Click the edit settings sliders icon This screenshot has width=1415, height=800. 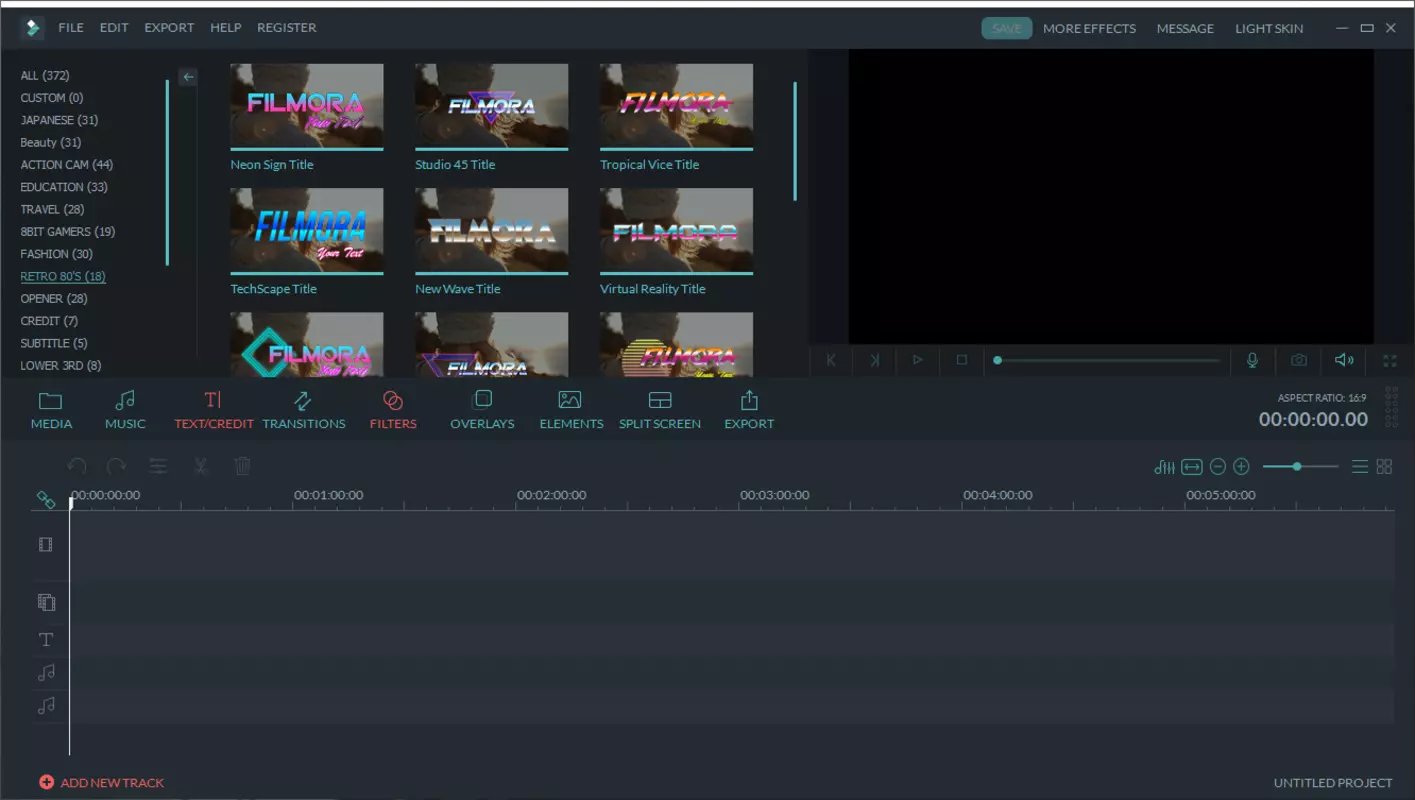point(158,466)
